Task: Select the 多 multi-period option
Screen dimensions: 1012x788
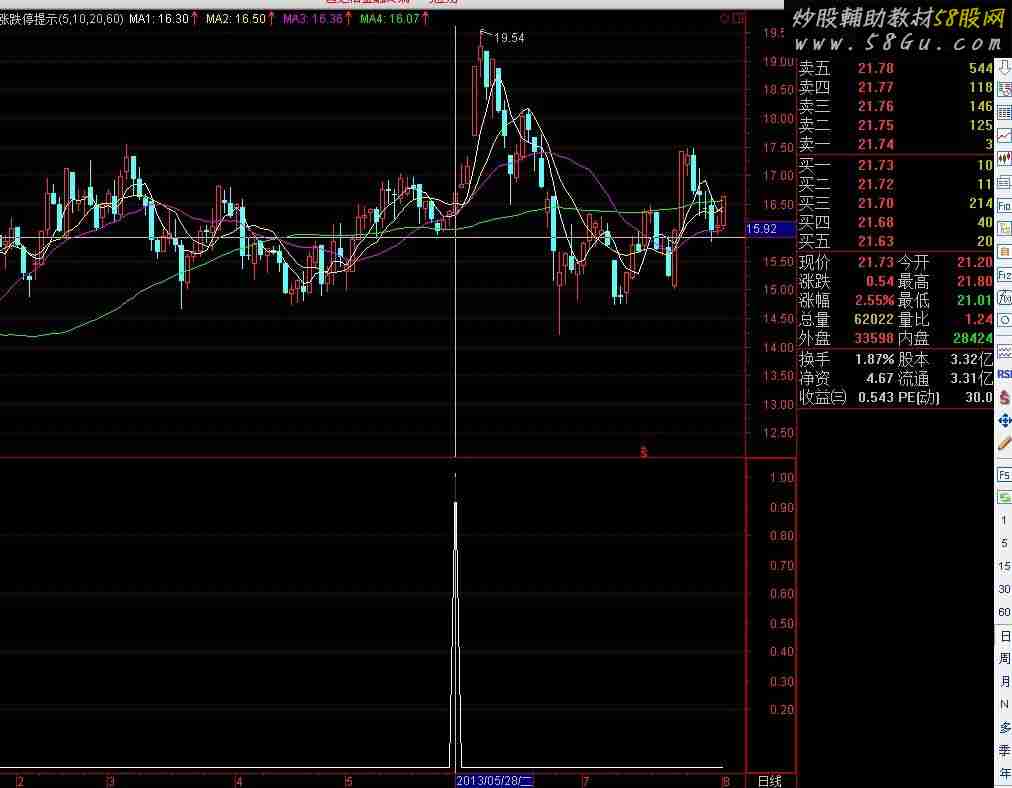Action: pyautogui.click(x=1004, y=727)
